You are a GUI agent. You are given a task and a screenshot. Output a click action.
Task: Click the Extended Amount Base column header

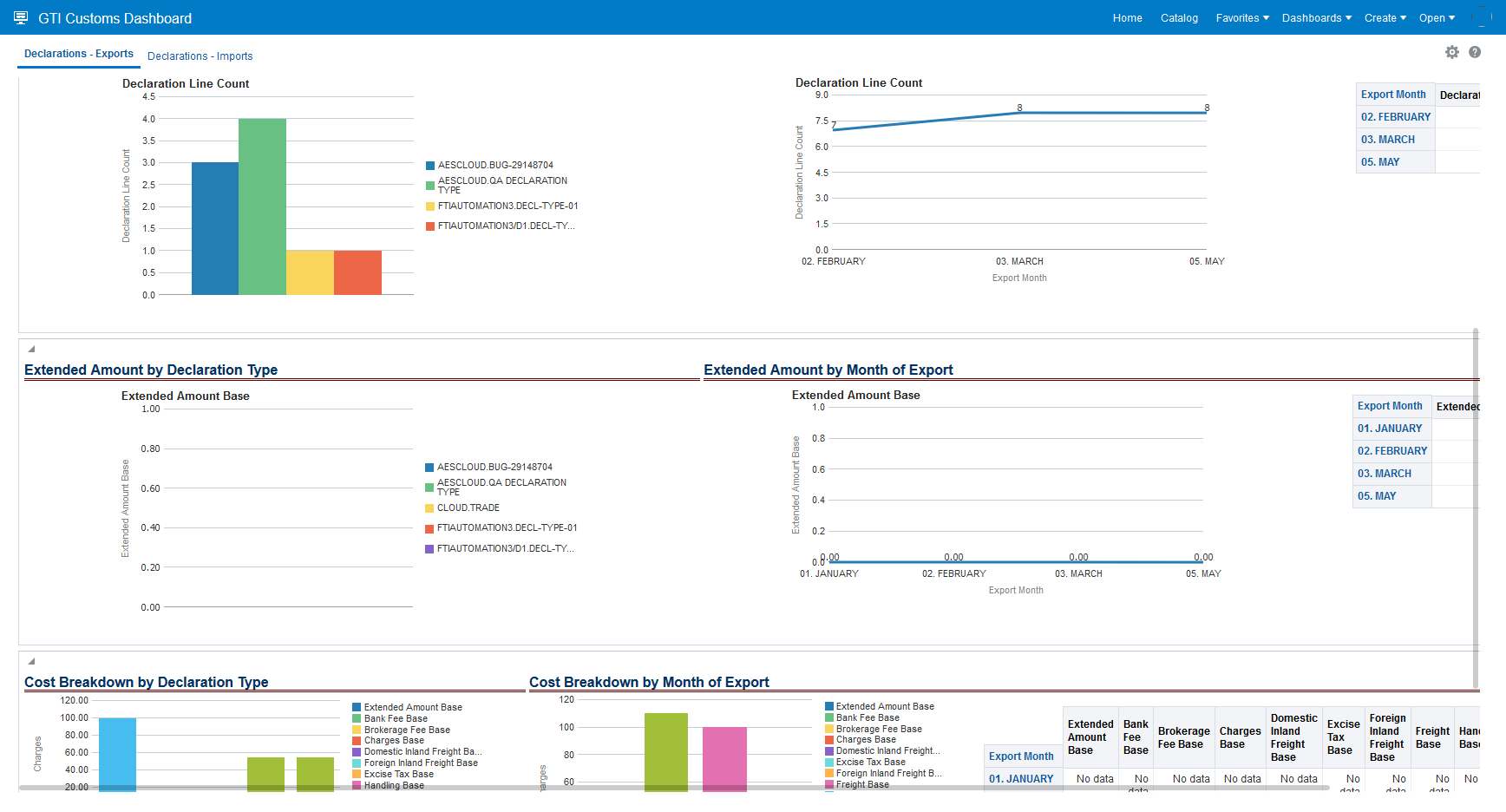click(1090, 737)
